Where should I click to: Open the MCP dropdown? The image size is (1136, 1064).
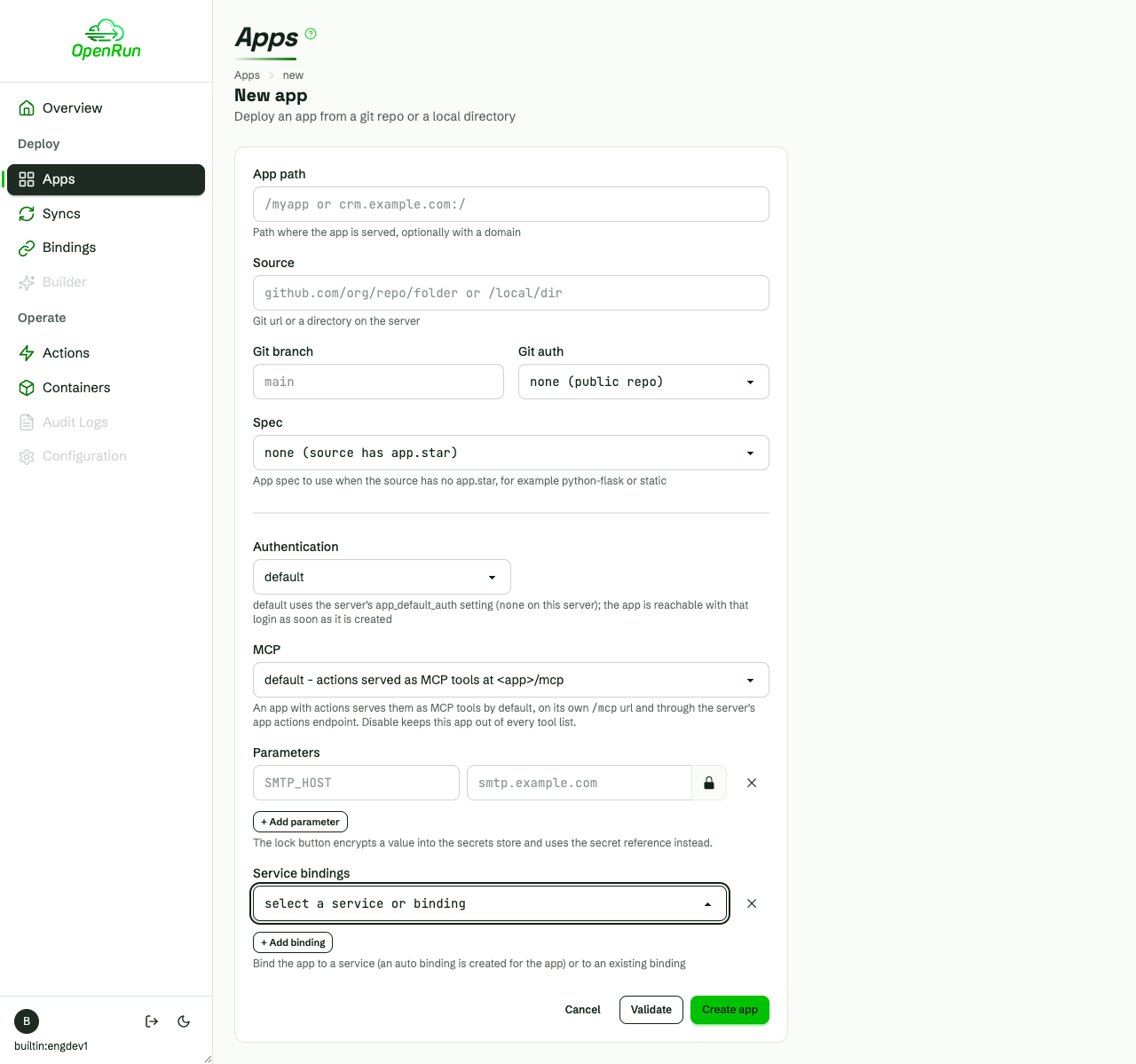click(511, 680)
